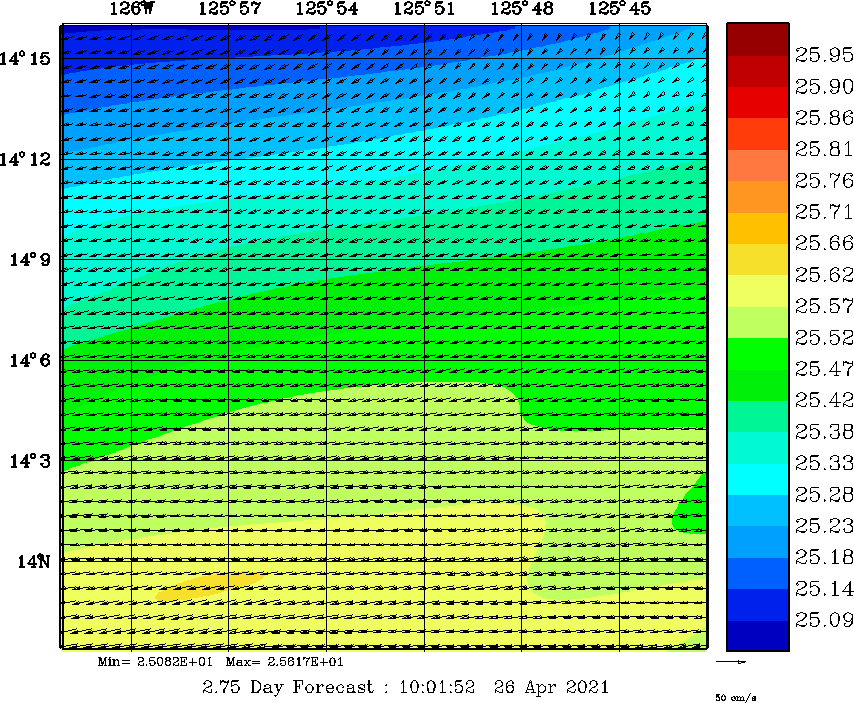Pick the colorbar swatch between 25.62 and 25.57
The image size is (854, 703).
coord(758,291)
